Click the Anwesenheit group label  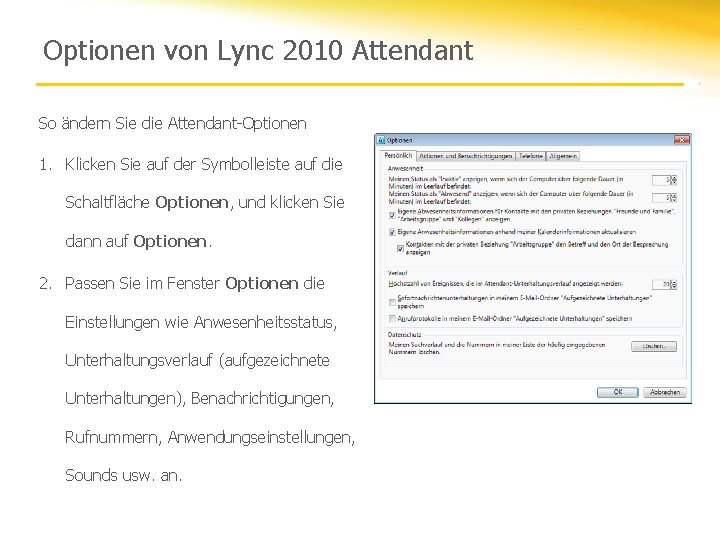(x=405, y=169)
